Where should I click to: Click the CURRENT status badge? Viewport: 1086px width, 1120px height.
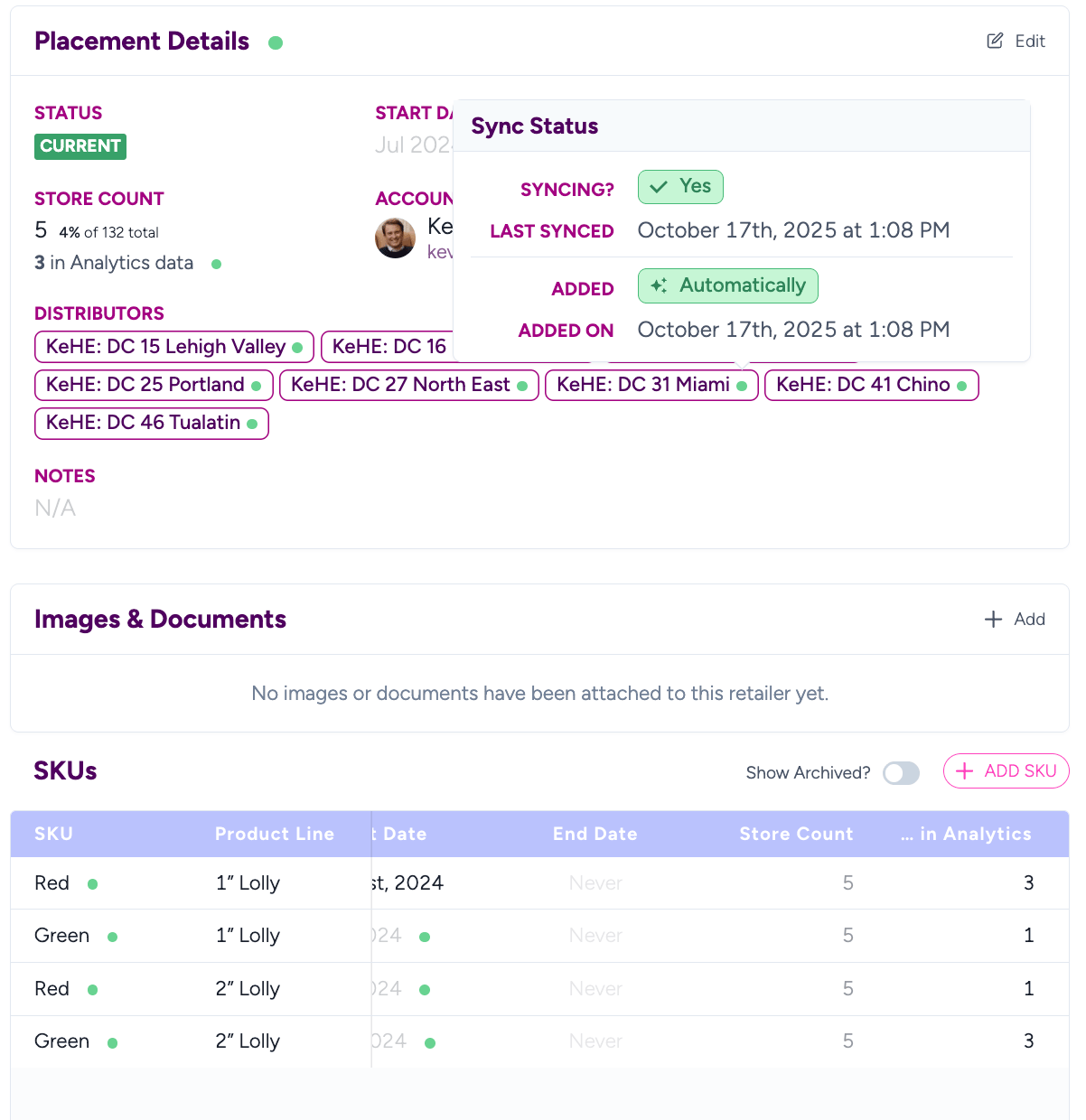click(80, 146)
